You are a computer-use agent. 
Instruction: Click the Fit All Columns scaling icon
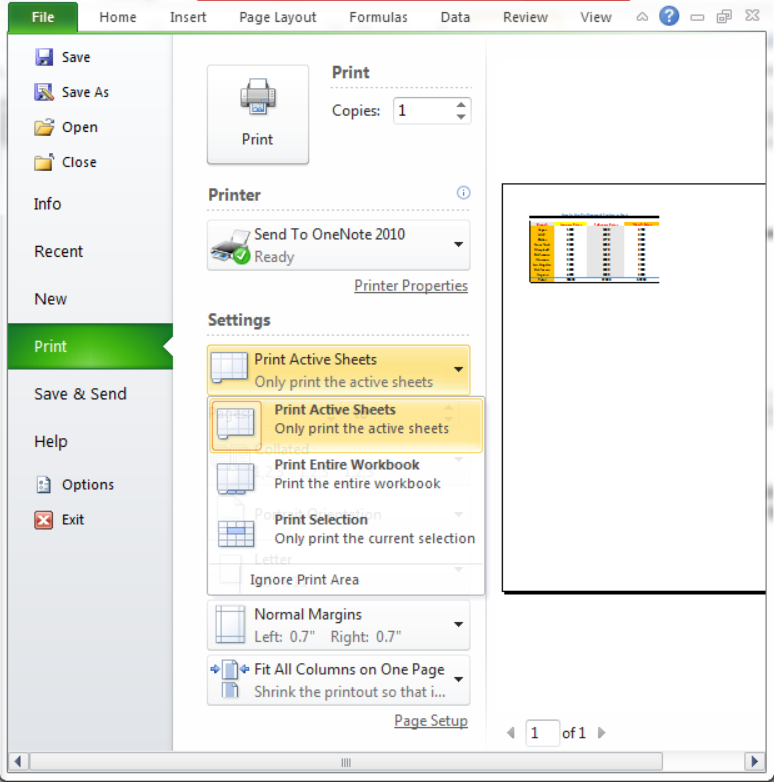[x=230, y=679]
